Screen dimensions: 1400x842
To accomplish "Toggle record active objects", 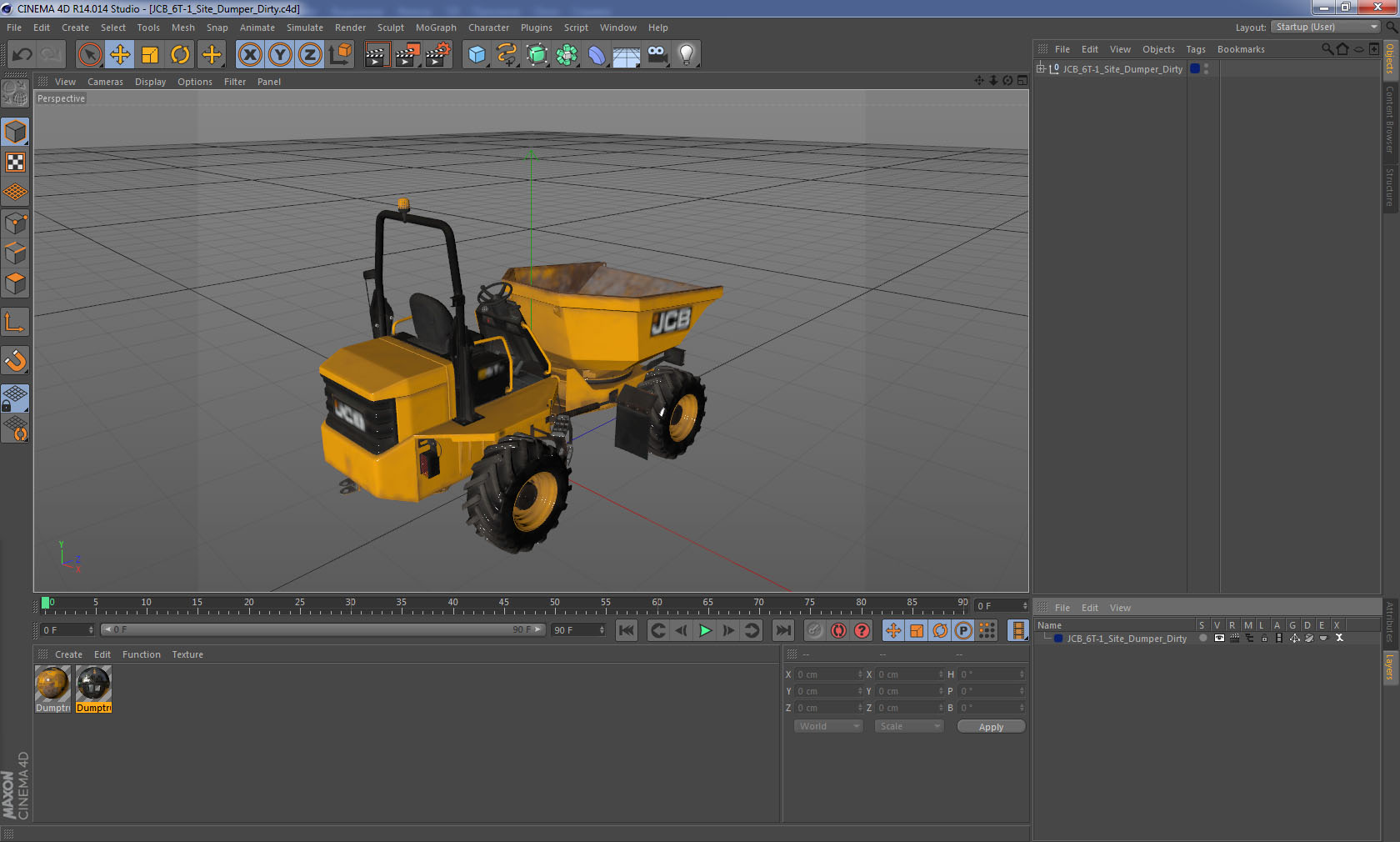I will coord(815,630).
